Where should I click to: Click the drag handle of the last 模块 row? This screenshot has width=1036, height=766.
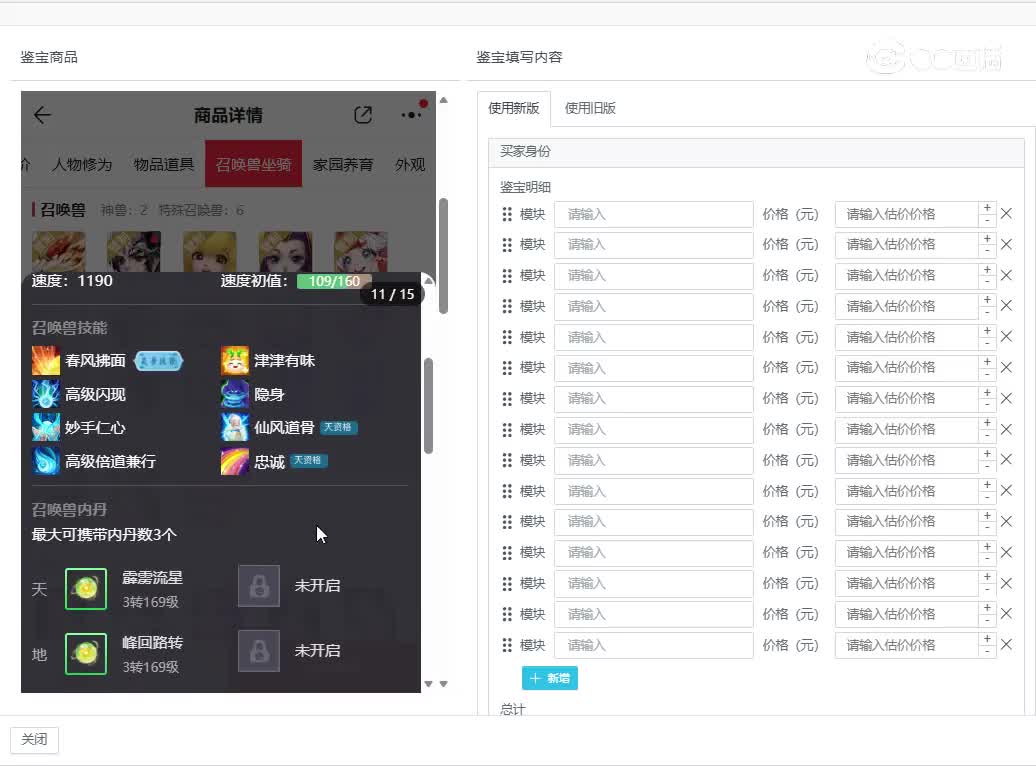[507, 645]
